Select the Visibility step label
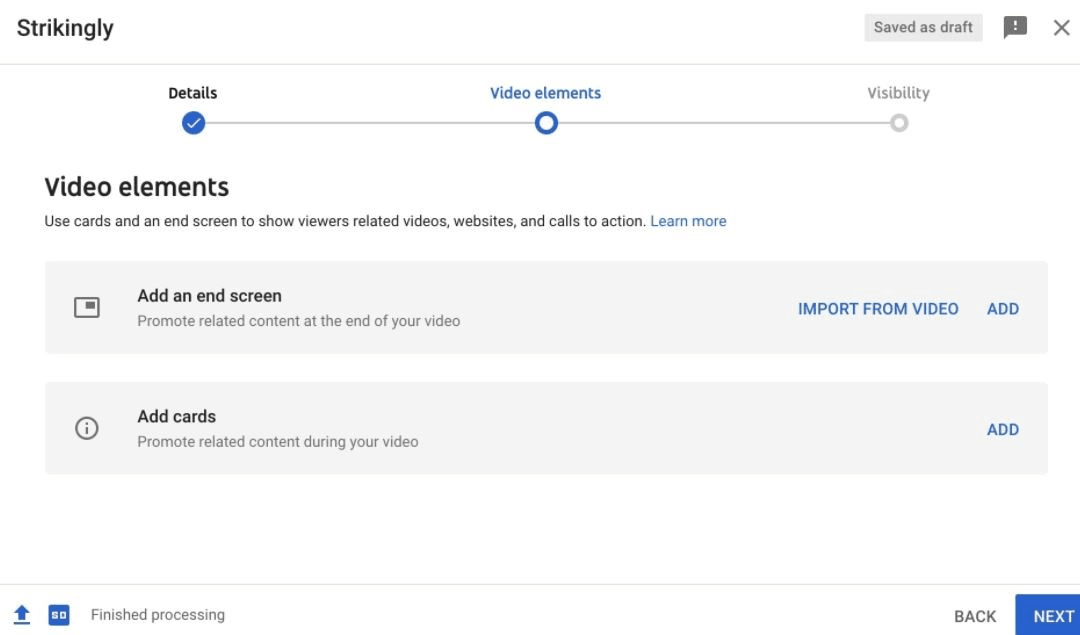Viewport: 1080px width, 635px height. coord(897,92)
